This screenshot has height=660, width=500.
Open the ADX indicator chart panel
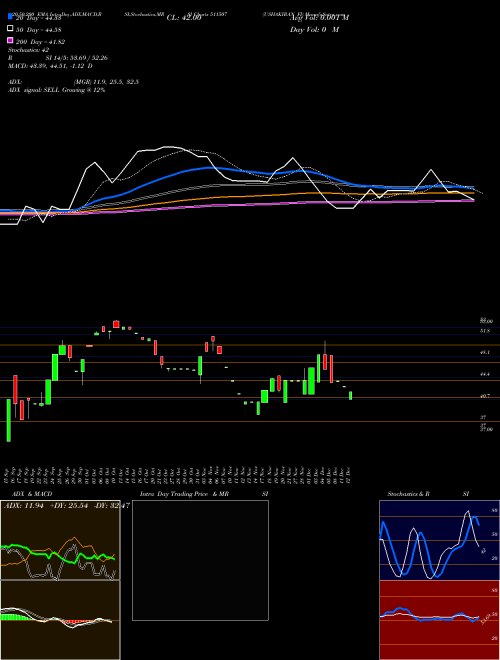coord(60,540)
